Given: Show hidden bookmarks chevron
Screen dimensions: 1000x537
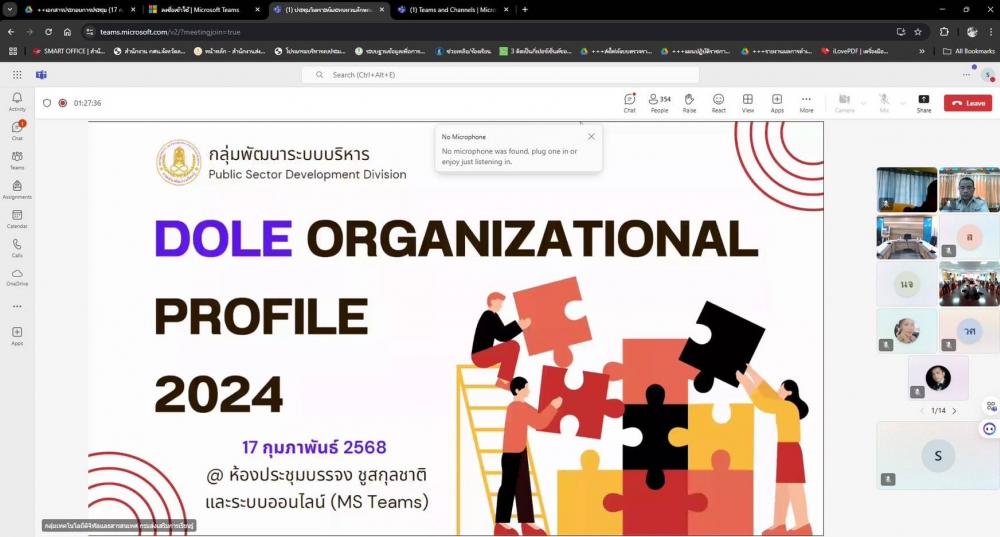Looking at the screenshot, I should click(x=922, y=51).
